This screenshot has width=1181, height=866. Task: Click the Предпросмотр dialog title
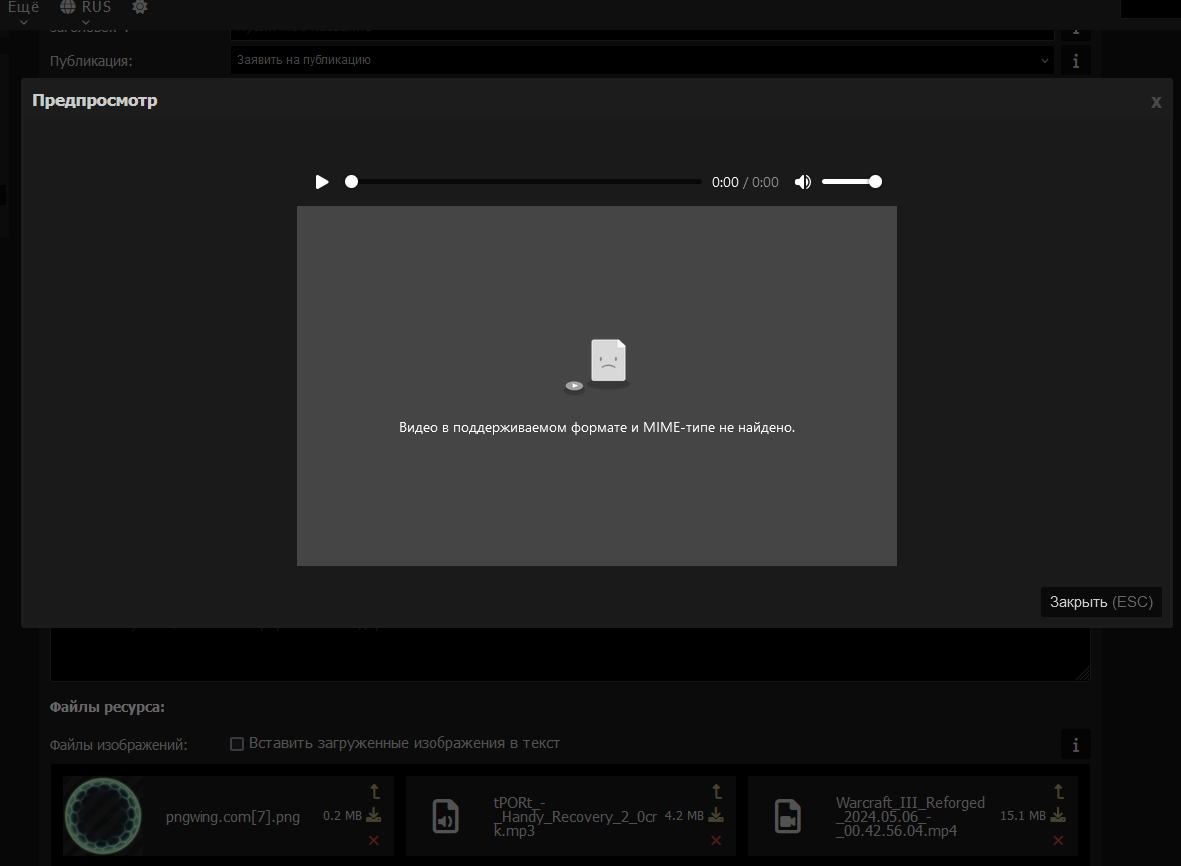tap(95, 100)
